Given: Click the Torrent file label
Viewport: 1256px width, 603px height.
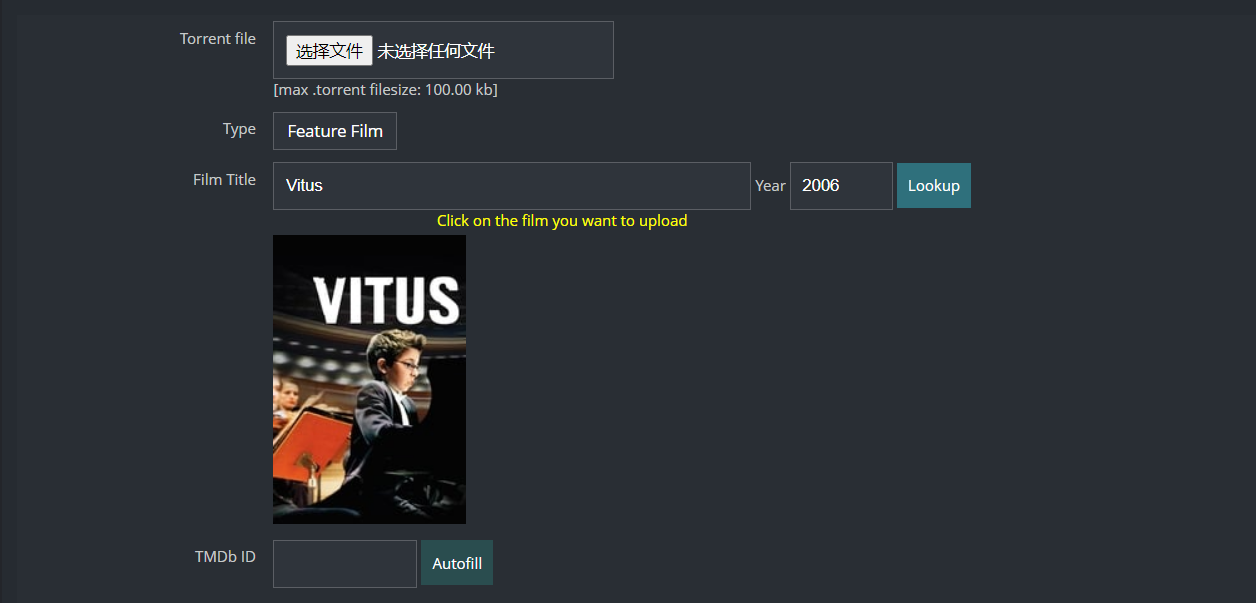Looking at the screenshot, I should (218, 39).
